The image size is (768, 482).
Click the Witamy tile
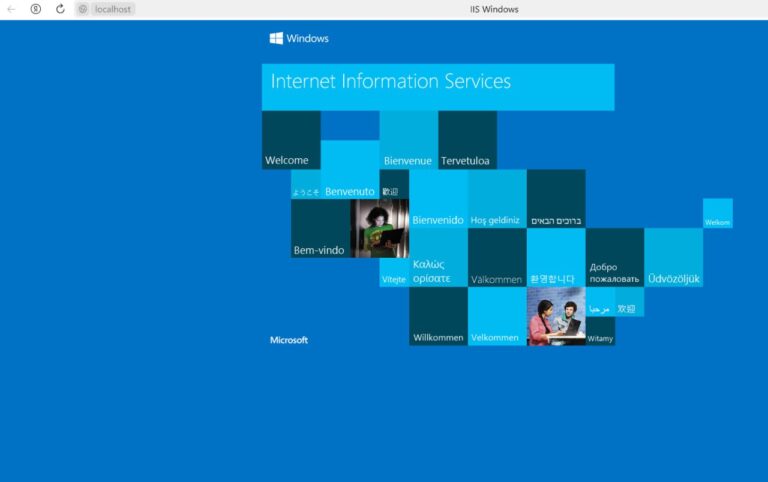(x=600, y=331)
